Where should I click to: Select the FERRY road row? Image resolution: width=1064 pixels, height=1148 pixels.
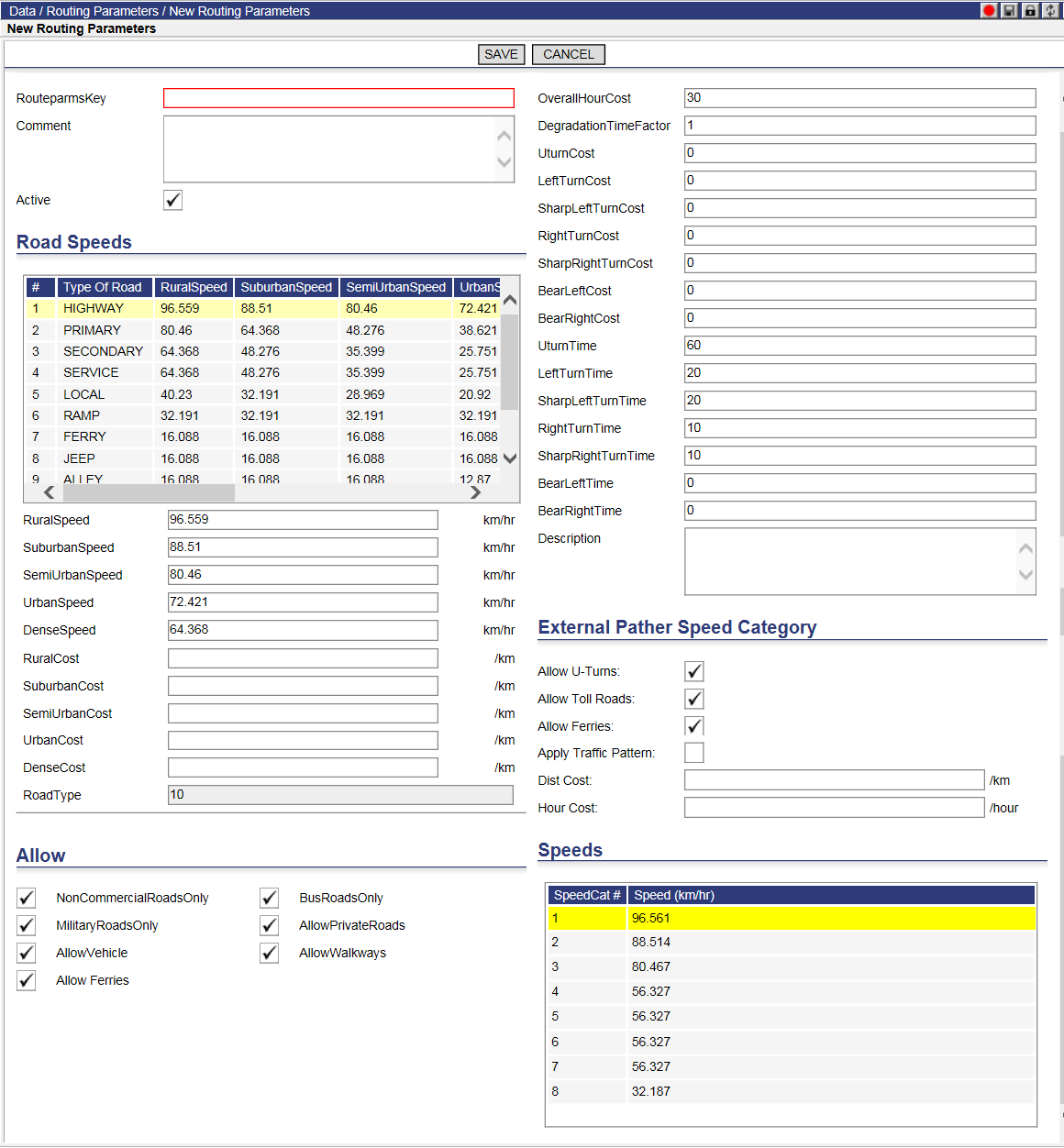[x=263, y=436]
